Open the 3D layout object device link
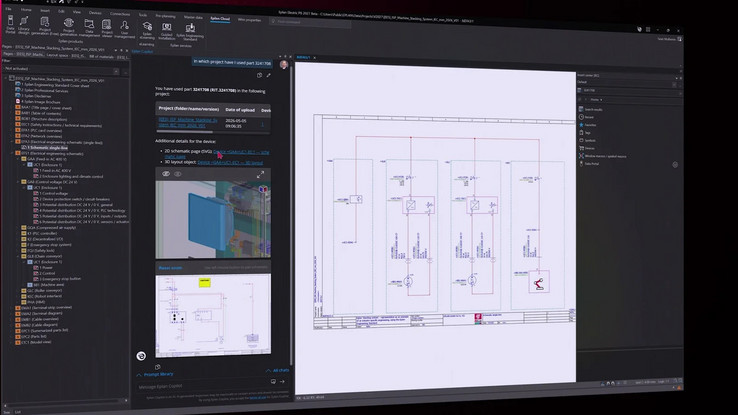738x415 pixels. [x=230, y=162]
